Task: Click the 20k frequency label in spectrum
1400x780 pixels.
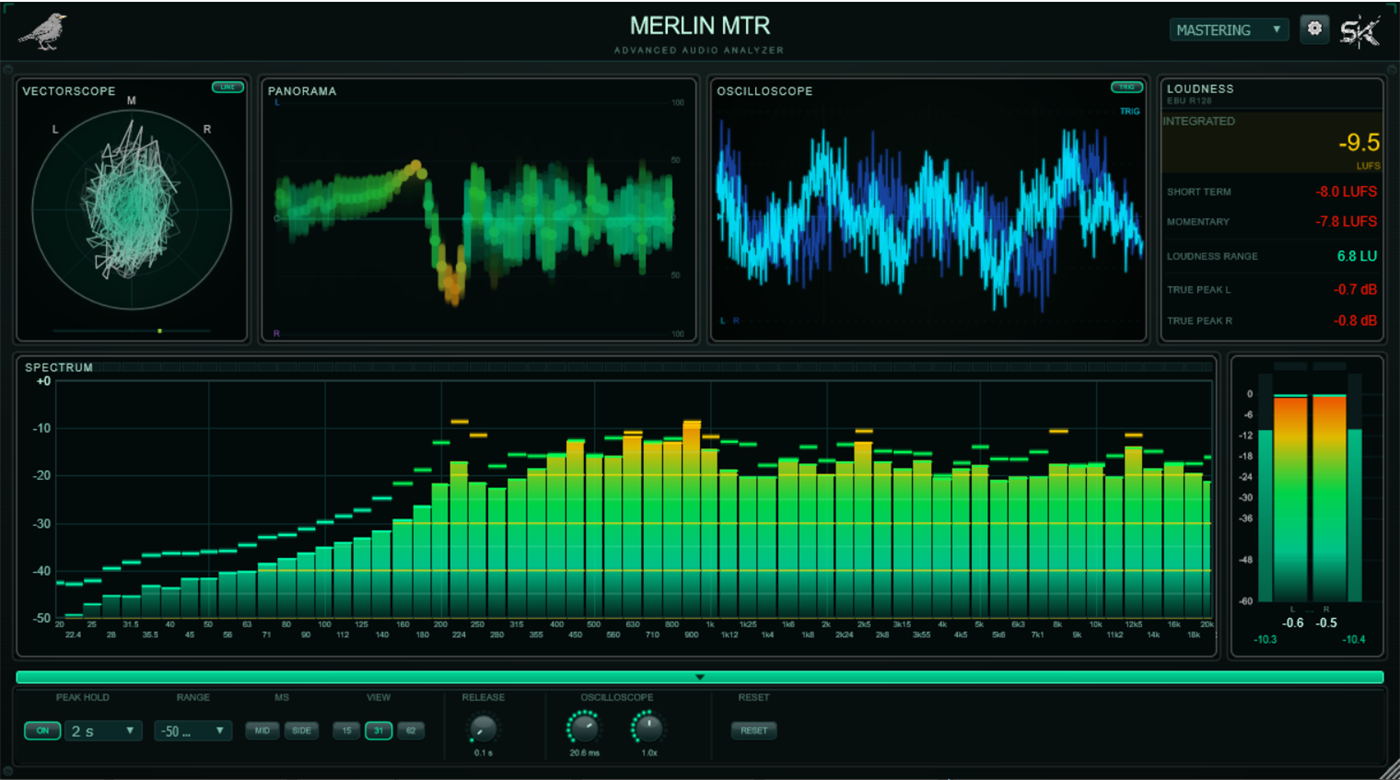Action: pos(1206,624)
